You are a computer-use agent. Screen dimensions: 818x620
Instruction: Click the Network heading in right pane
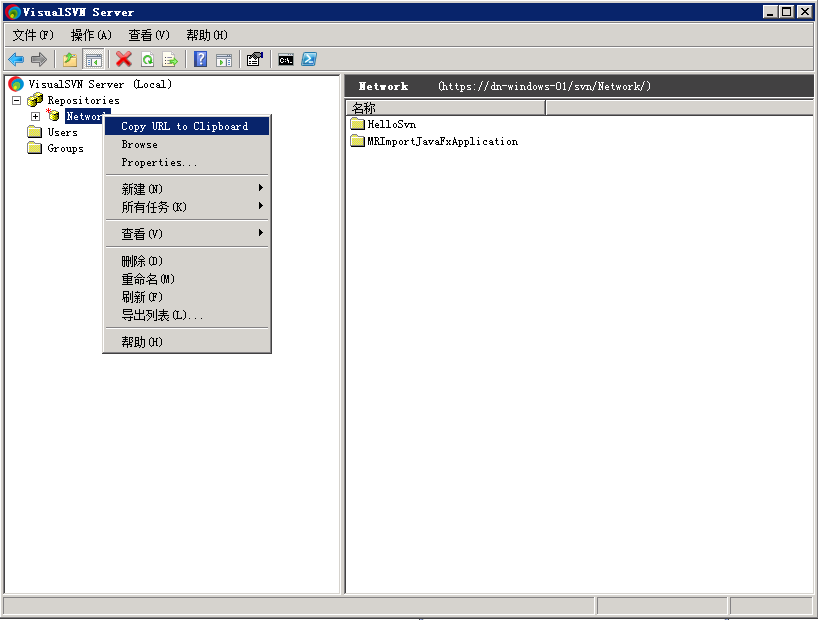click(383, 87)
